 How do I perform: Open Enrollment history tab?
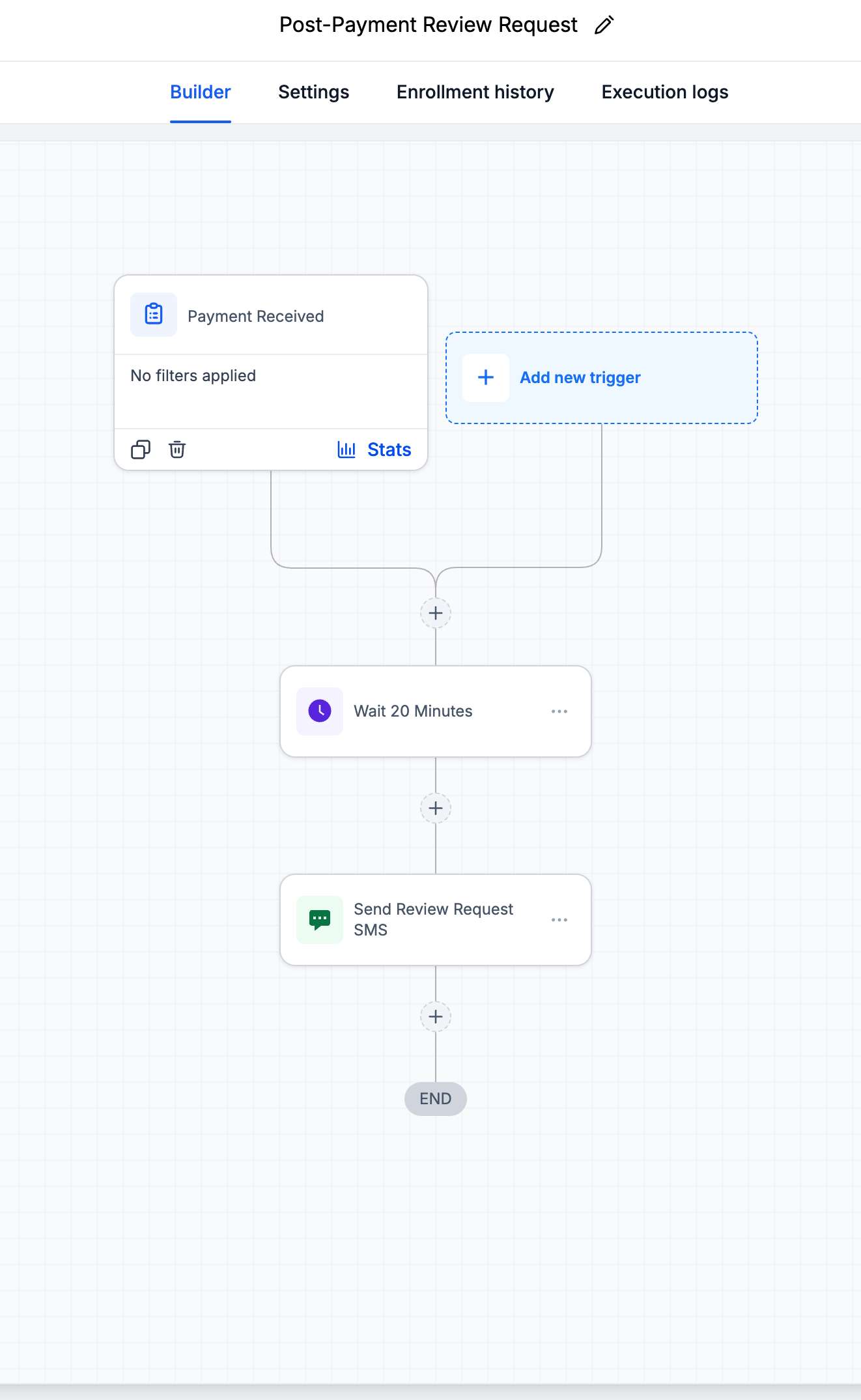click(x=475, y=92)
